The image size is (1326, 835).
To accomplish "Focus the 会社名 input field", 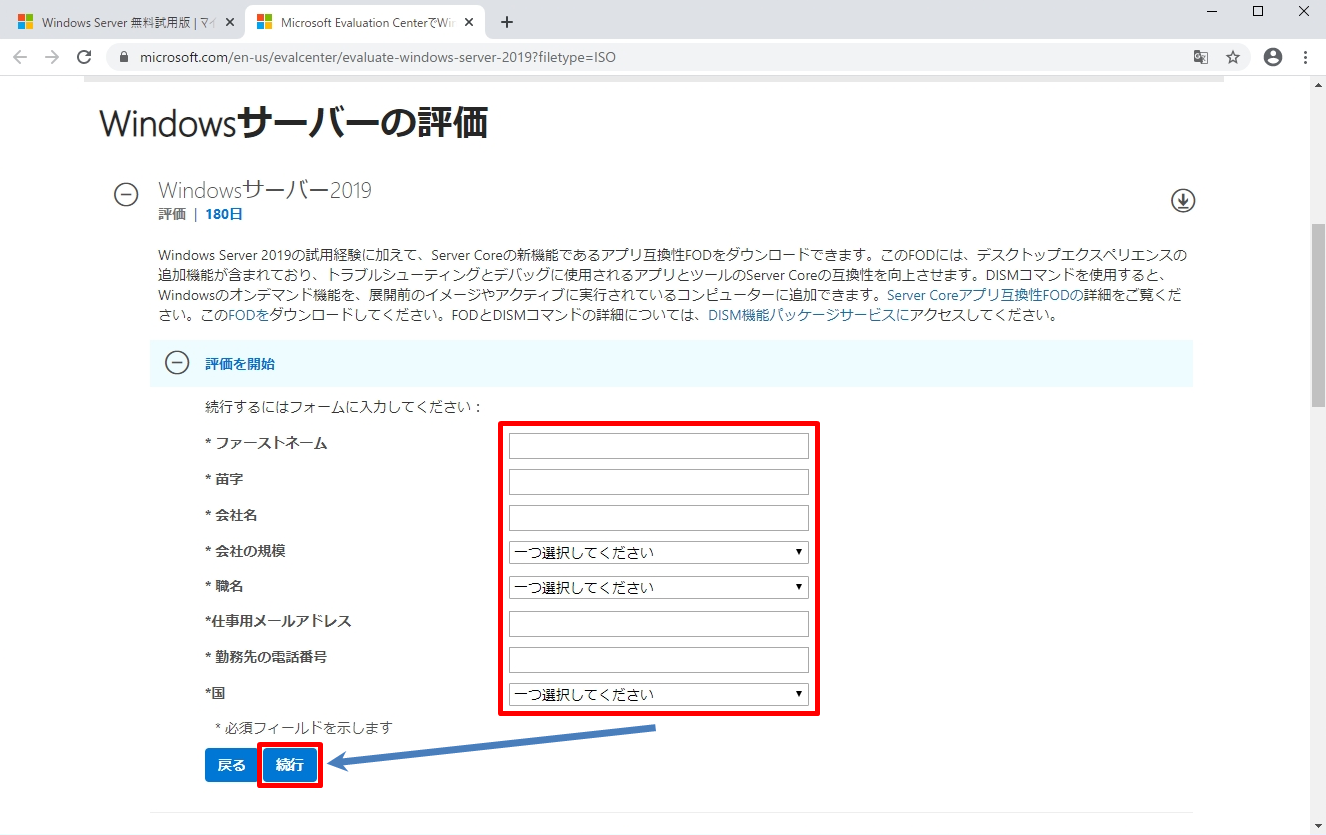I will click(658, 518).
